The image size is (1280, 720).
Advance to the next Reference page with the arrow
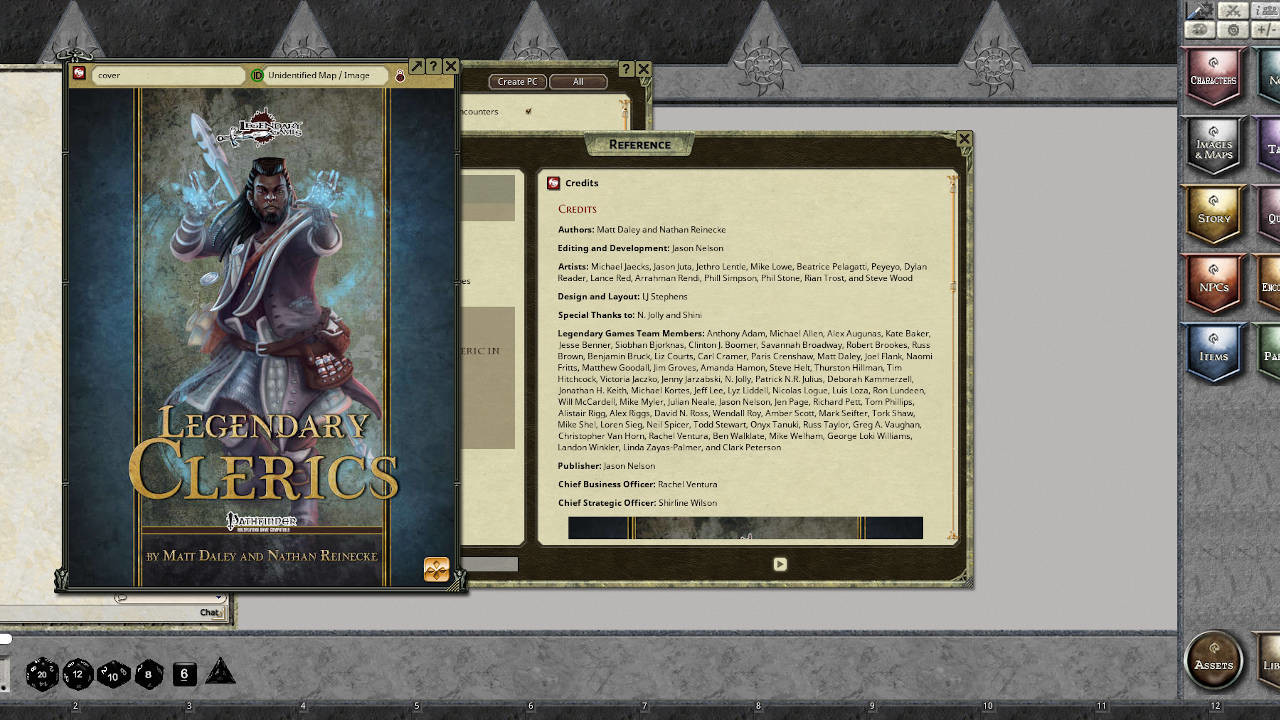780,563
